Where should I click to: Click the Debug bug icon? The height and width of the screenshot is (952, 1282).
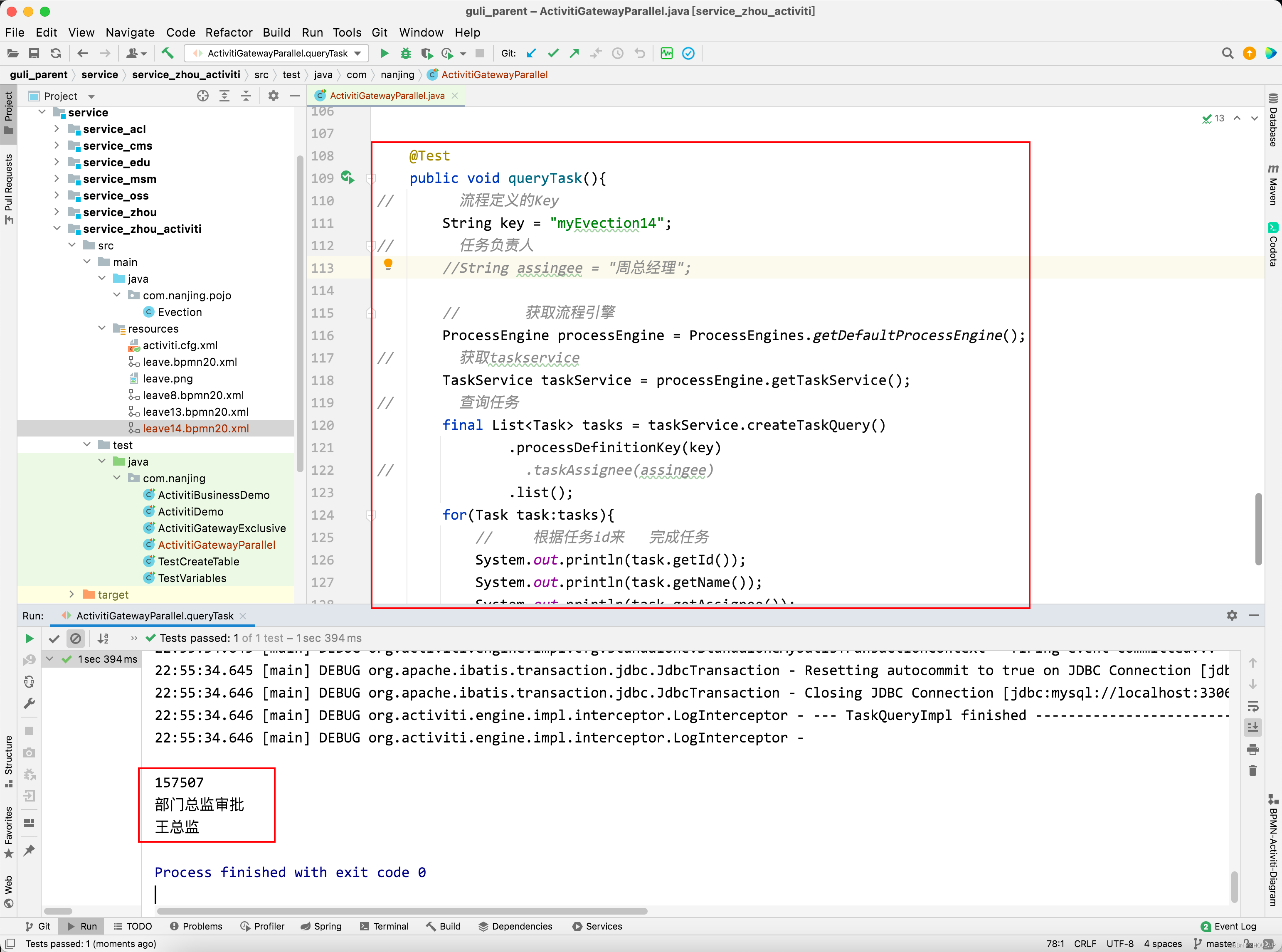406,53
